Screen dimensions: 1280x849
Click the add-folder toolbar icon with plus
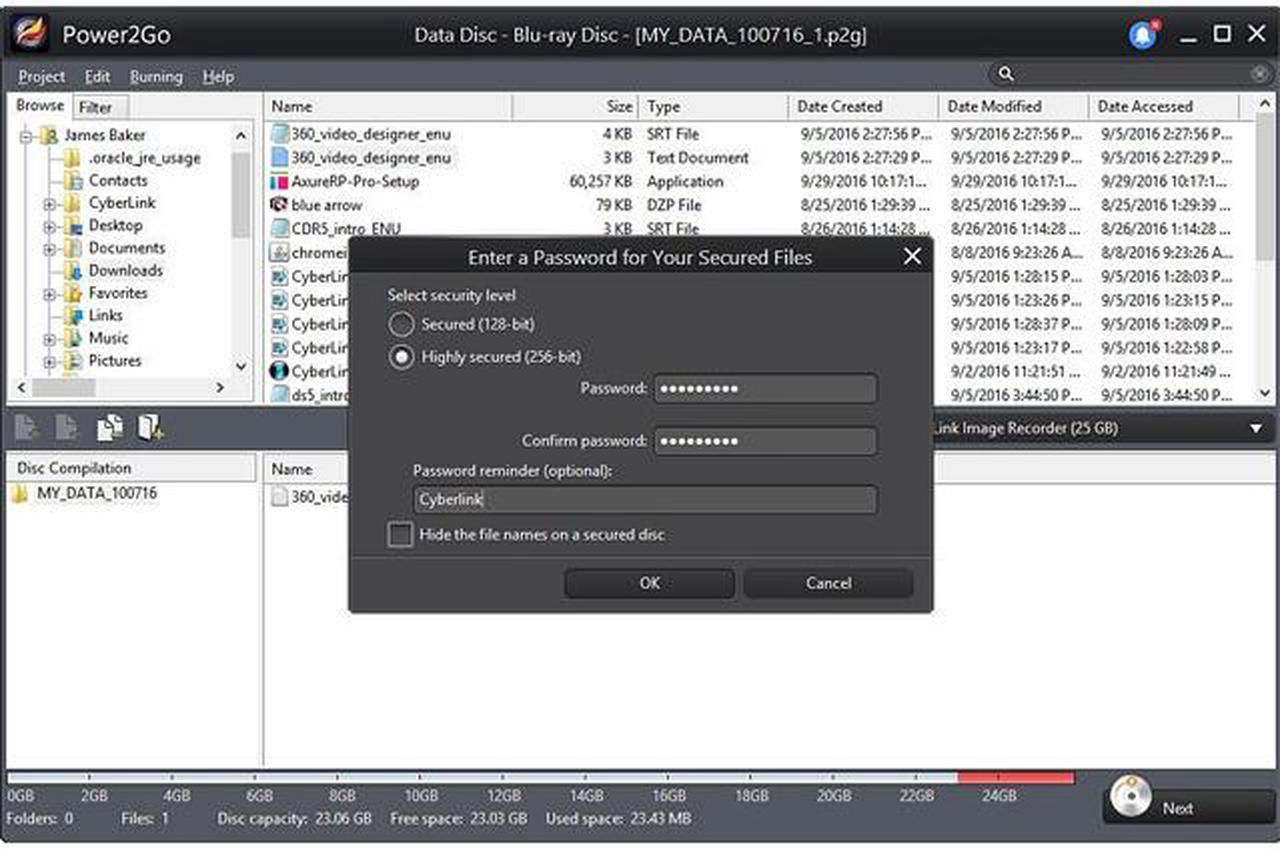click(x=151, y=427)
